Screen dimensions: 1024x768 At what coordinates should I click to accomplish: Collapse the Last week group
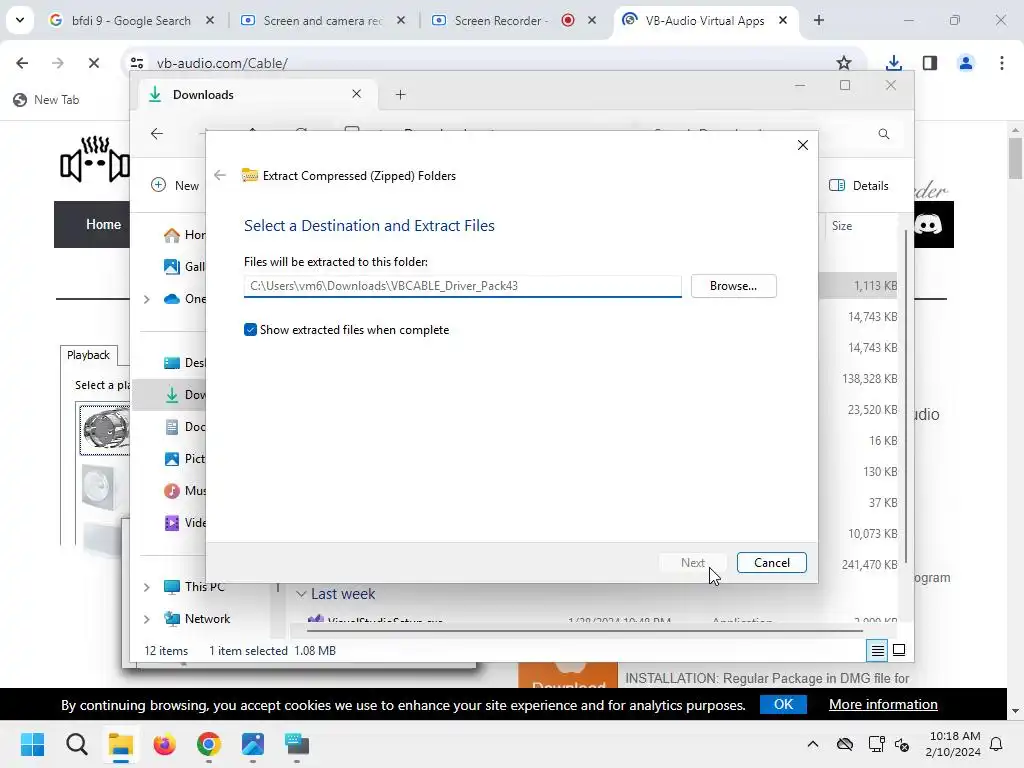click(301, 594)
